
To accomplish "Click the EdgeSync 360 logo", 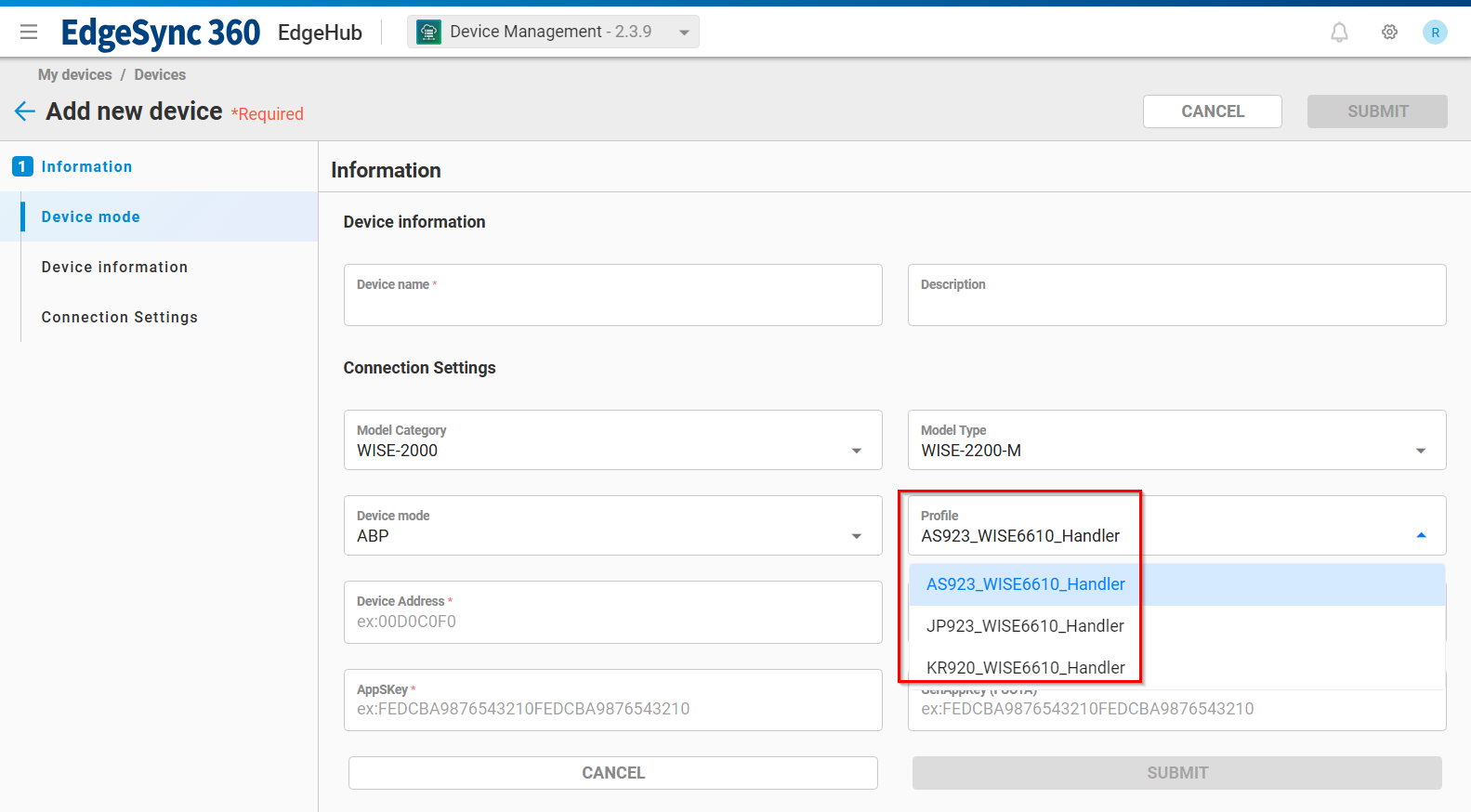I will (x=160, y=33).
